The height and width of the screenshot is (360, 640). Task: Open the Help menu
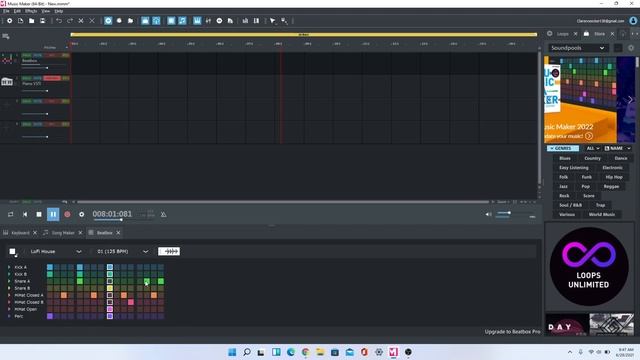click(59, 11)
